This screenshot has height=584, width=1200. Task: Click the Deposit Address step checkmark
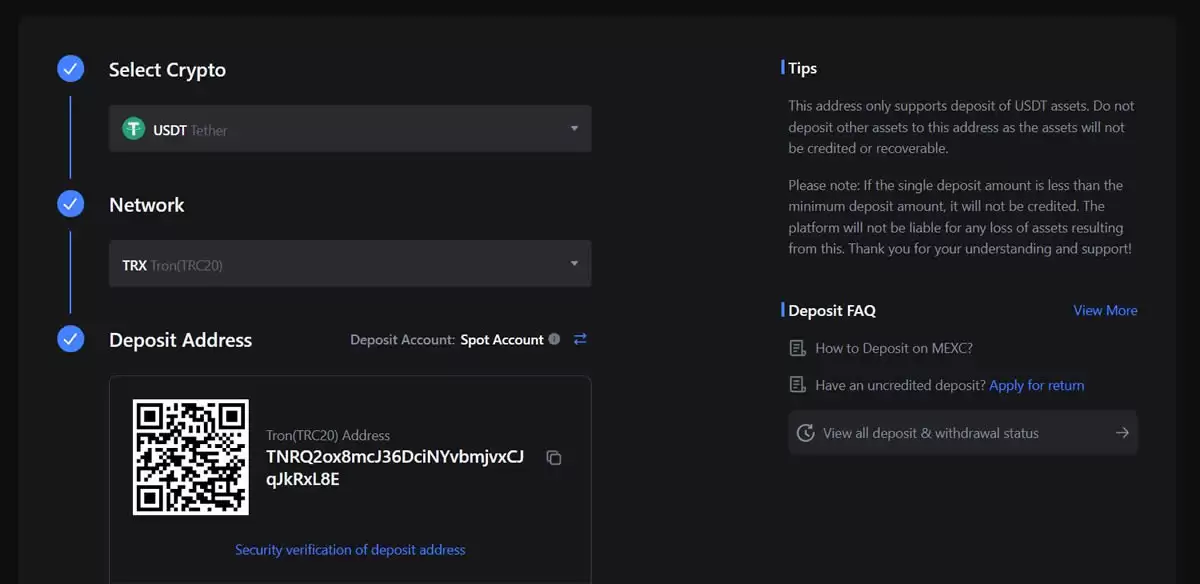pos(70,339)
